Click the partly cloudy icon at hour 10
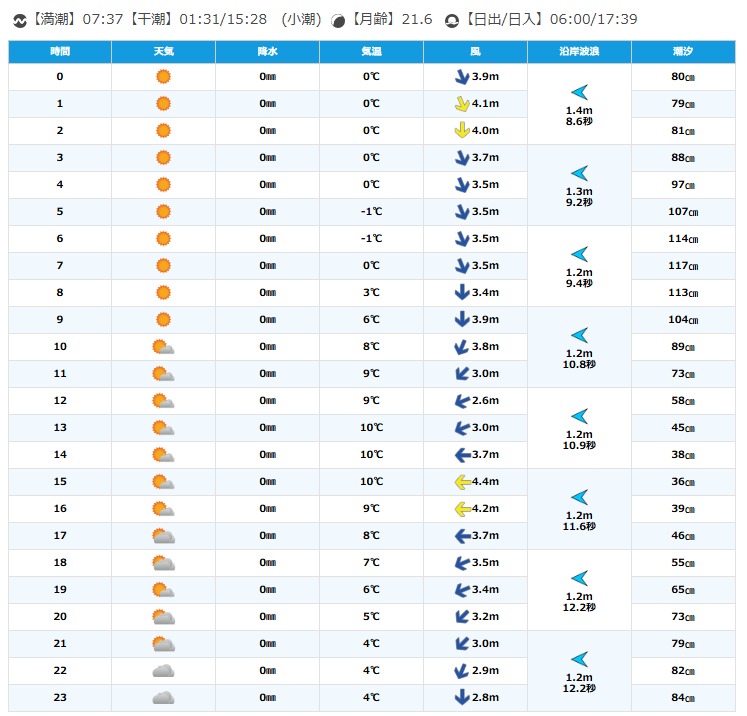Screen dimensions: 747x716 163,347
